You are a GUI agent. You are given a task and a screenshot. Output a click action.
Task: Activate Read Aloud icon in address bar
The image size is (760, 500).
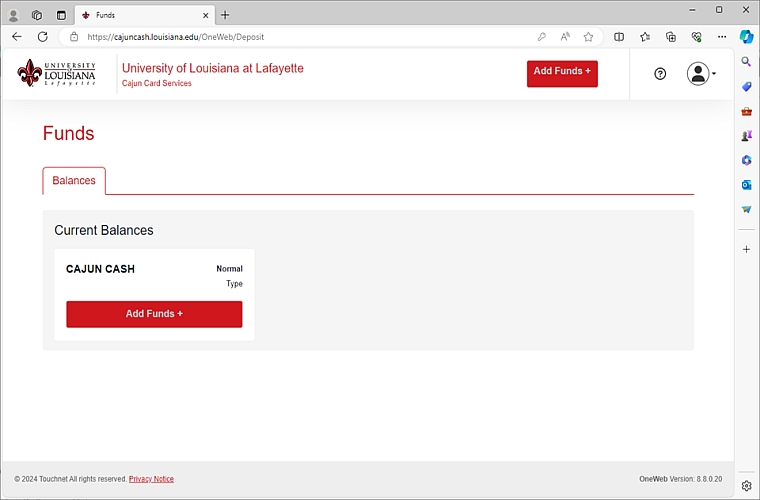click(x=565, y=37)
